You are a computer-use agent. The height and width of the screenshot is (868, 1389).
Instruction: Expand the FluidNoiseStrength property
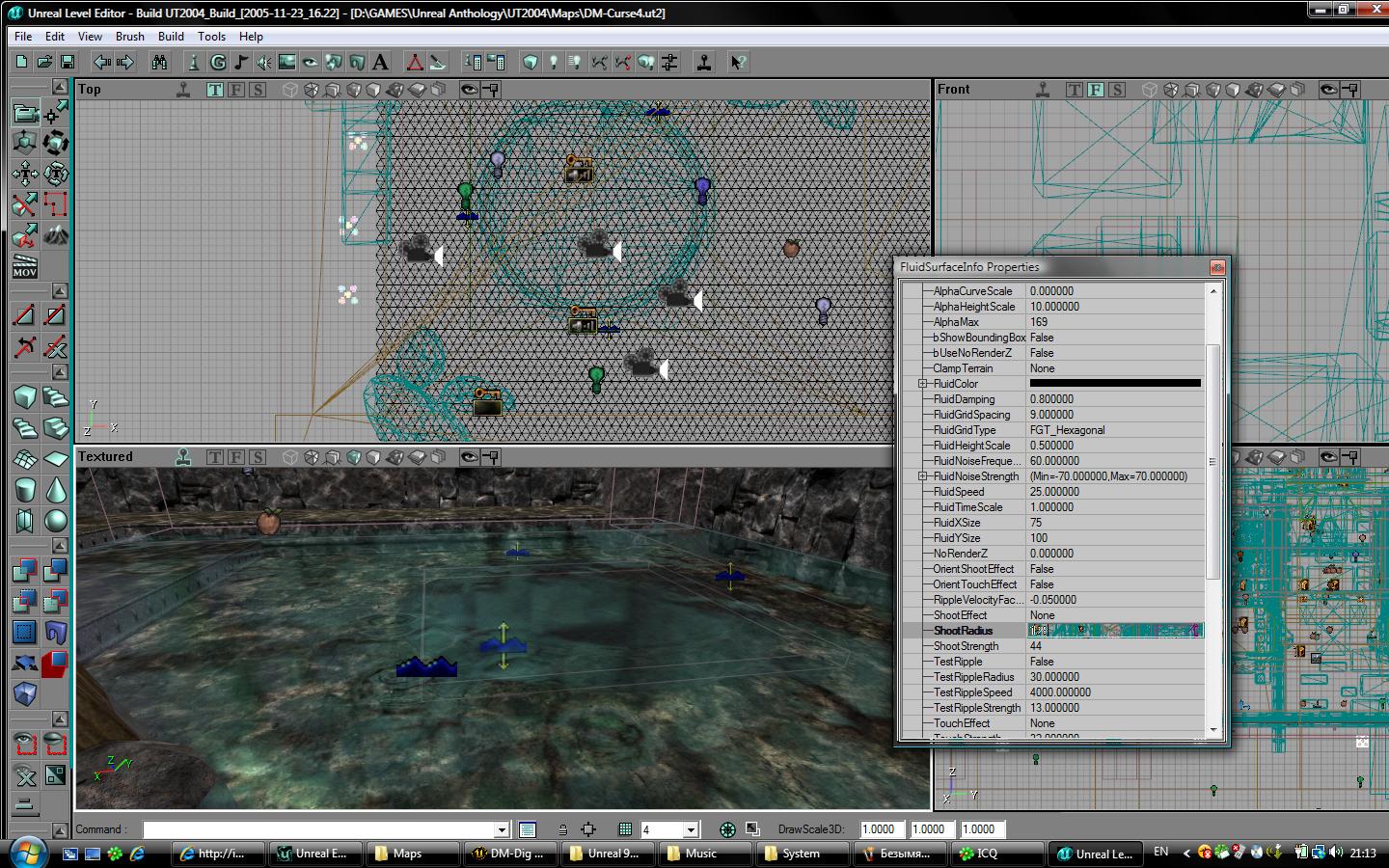click(x=923, y=476)
